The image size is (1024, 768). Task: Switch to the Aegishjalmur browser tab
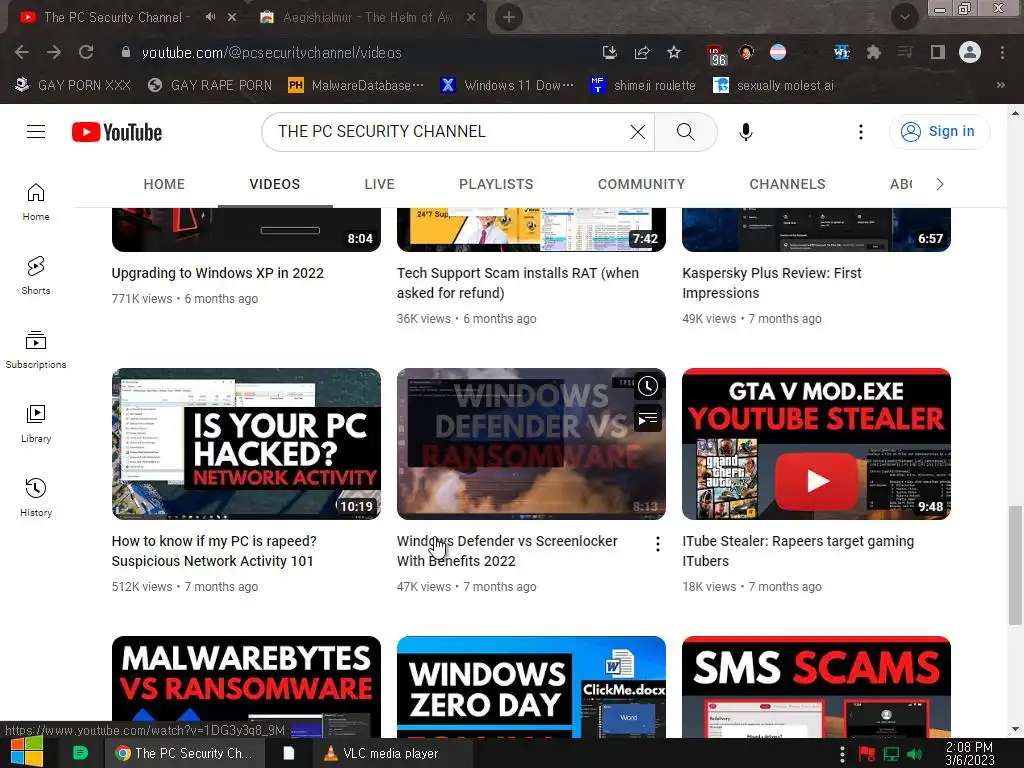(x=366, y=18)
